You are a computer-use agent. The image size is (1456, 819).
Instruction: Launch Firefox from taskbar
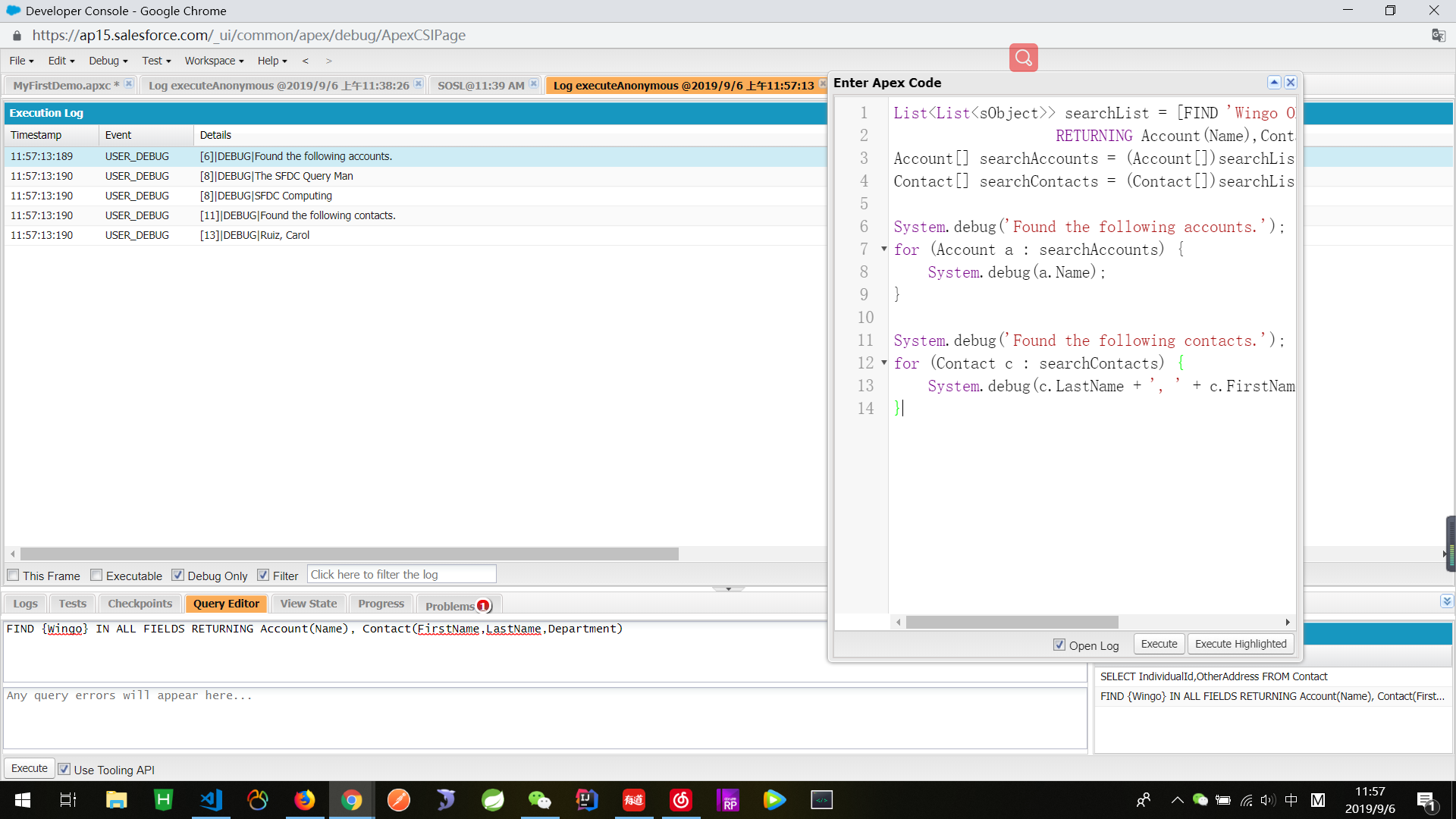[305, 800]
